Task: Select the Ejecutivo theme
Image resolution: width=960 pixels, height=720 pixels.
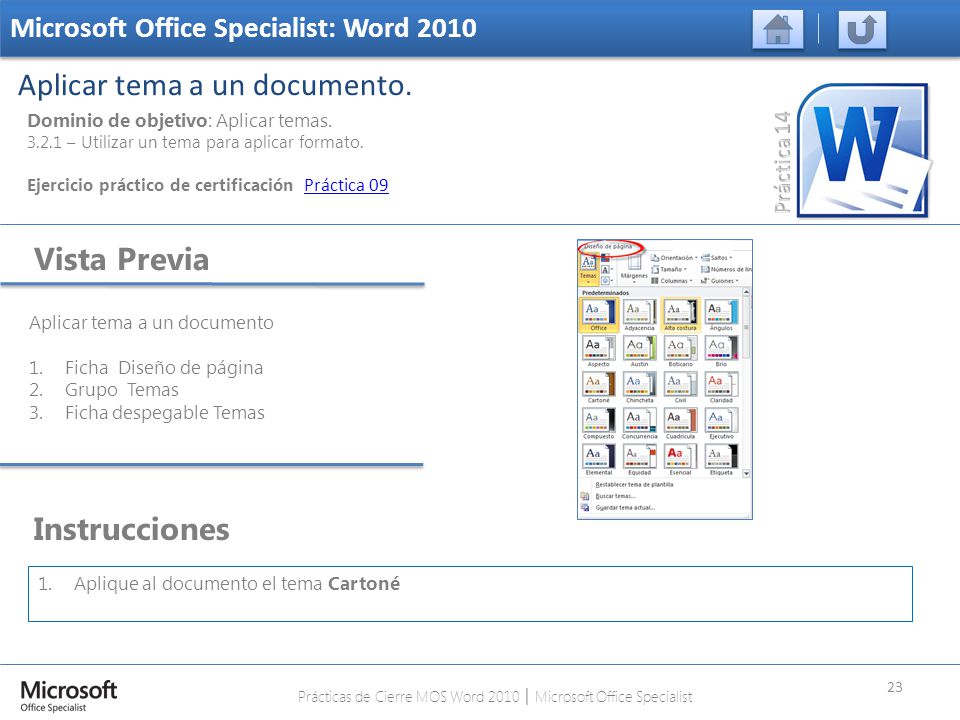Action: (721, 423)
